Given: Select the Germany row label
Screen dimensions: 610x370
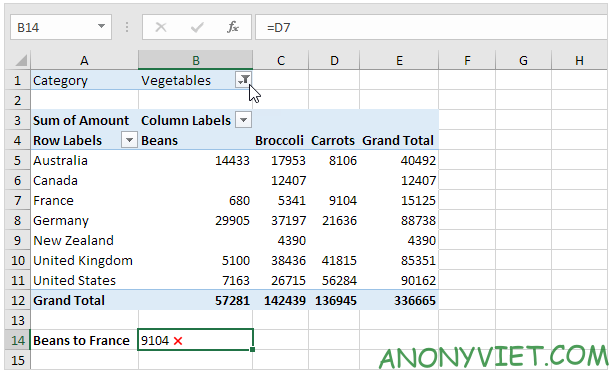Looking at the screenshot, I should [x=84, y=220].
